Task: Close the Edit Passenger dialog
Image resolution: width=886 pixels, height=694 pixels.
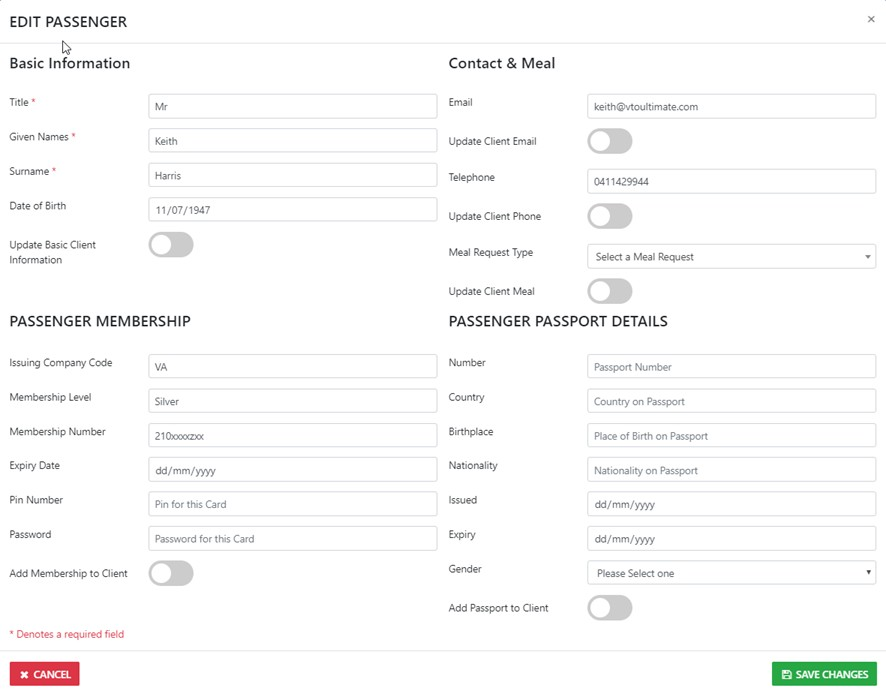Action: point(871,20)
